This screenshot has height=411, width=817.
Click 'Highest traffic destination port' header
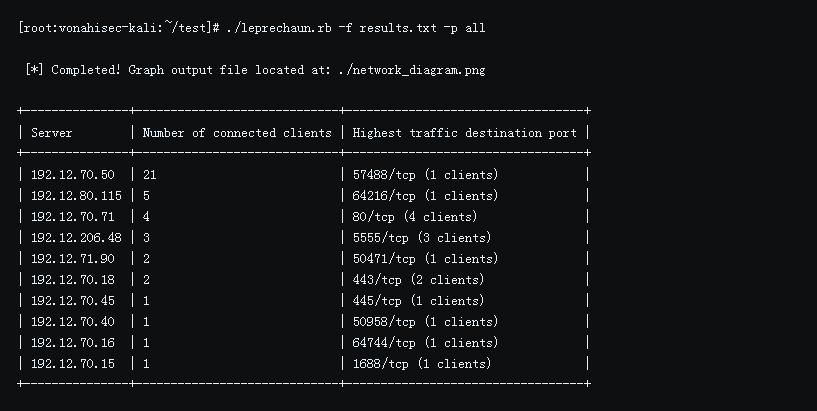pos(464,133)
